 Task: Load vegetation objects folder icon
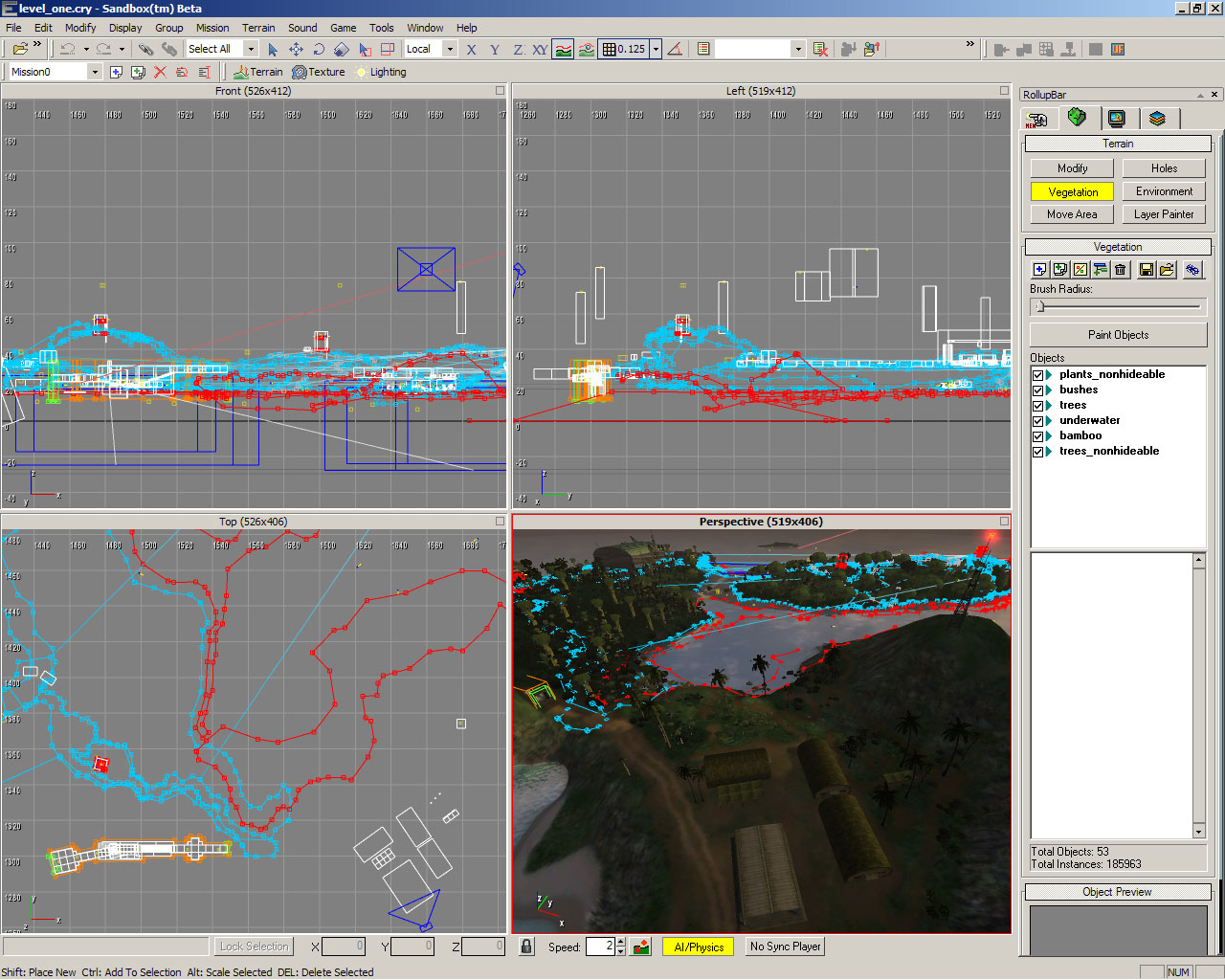[x=1167, y=270]
